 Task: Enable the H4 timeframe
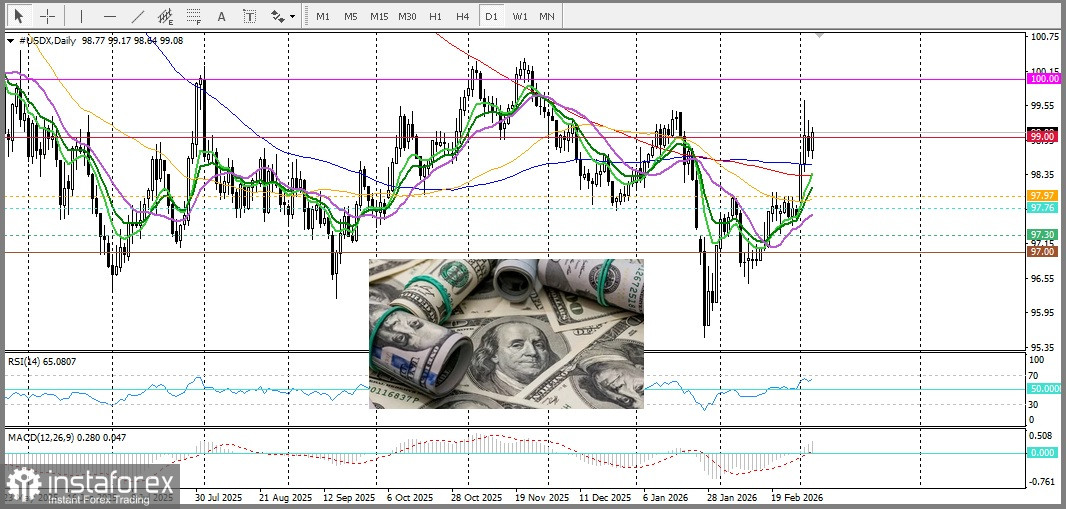click(x=462, y=17)
